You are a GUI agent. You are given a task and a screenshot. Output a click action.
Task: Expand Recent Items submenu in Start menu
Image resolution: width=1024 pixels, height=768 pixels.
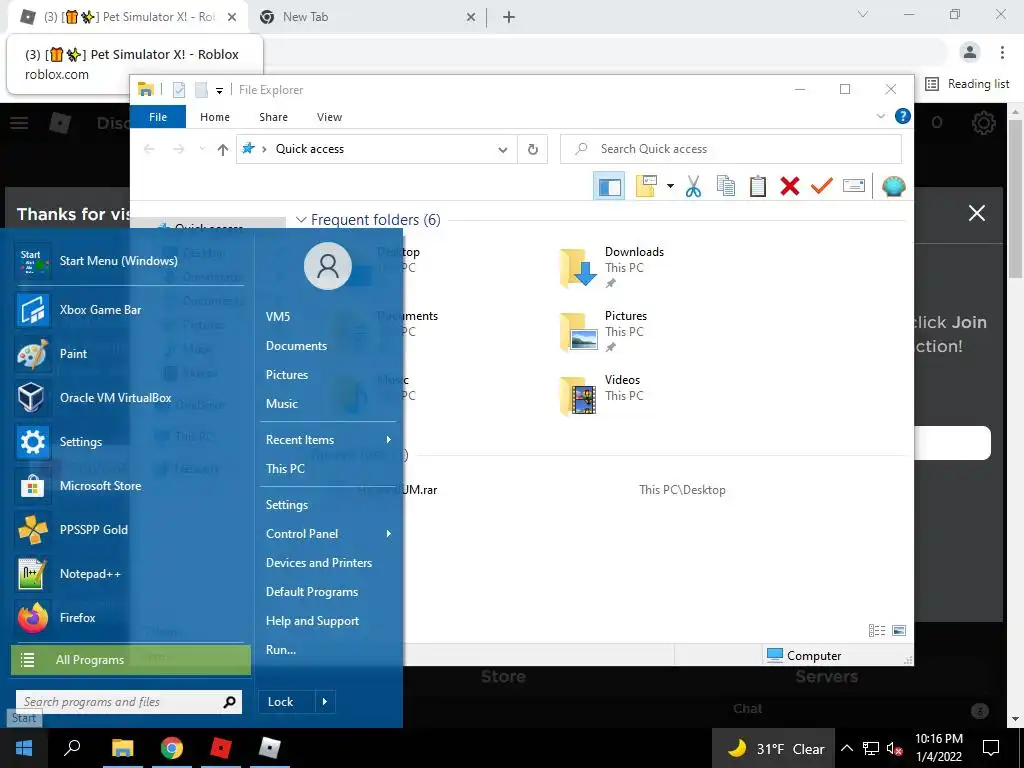tap(389, 440)
